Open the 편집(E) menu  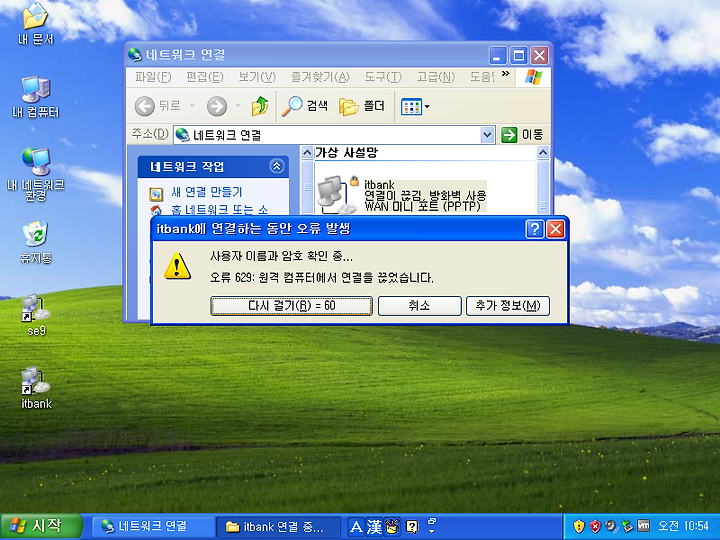click(204, 77)
